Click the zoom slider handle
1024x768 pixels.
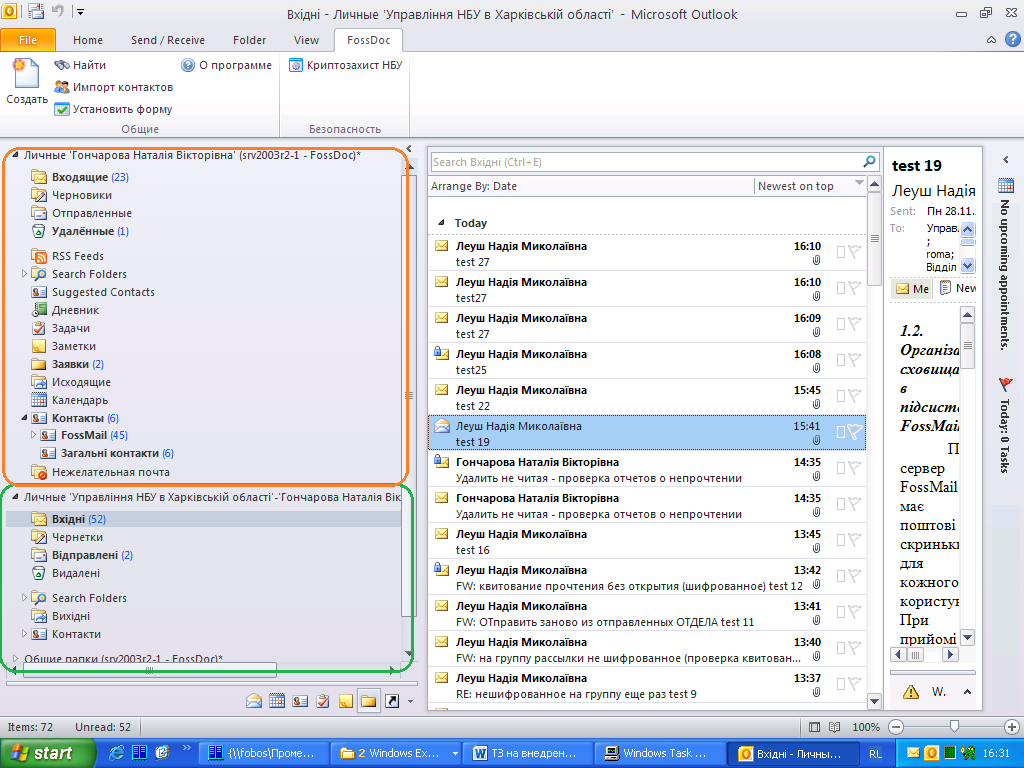[954, 726]
